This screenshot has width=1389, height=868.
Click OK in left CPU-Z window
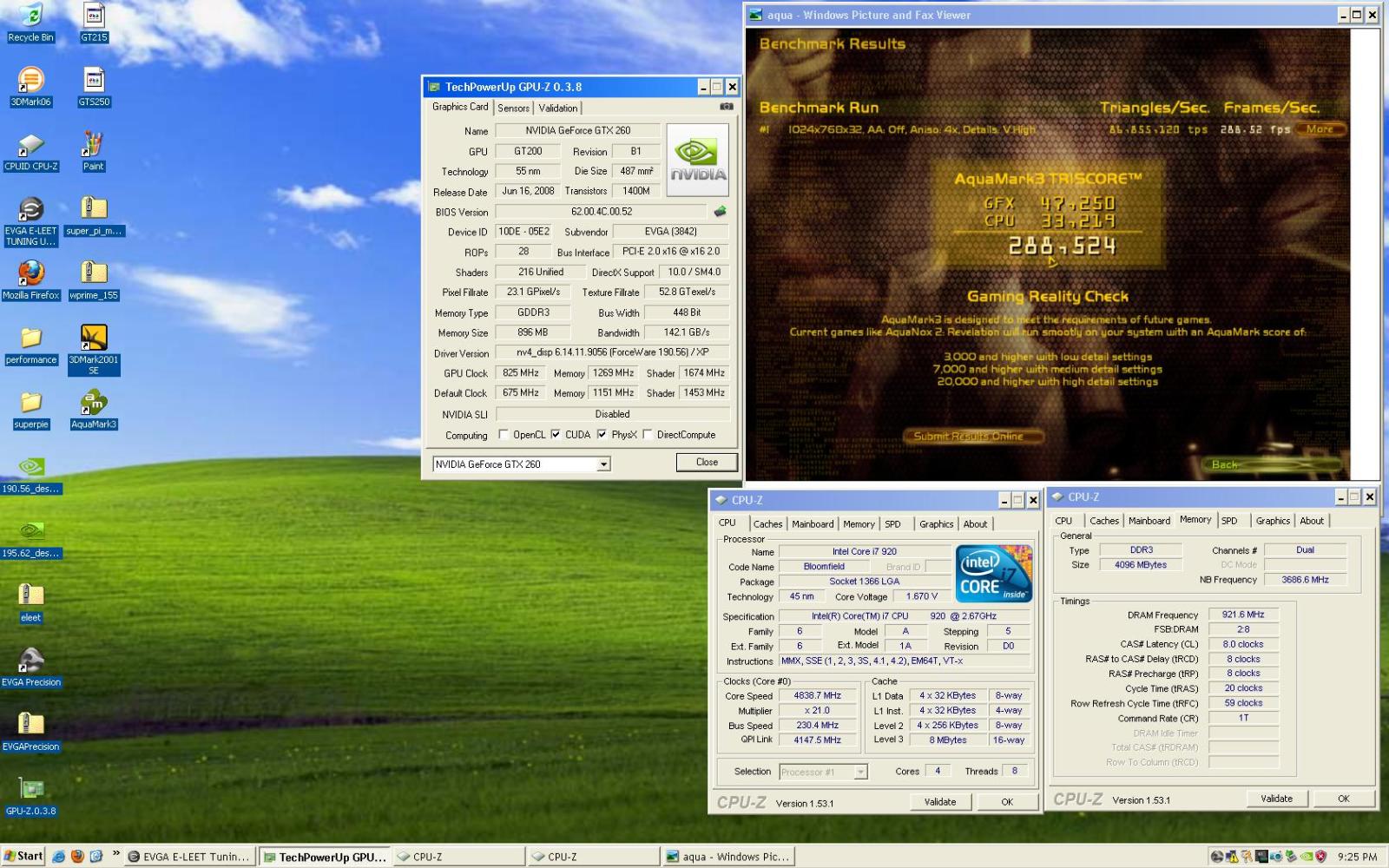click(1007, 802)
